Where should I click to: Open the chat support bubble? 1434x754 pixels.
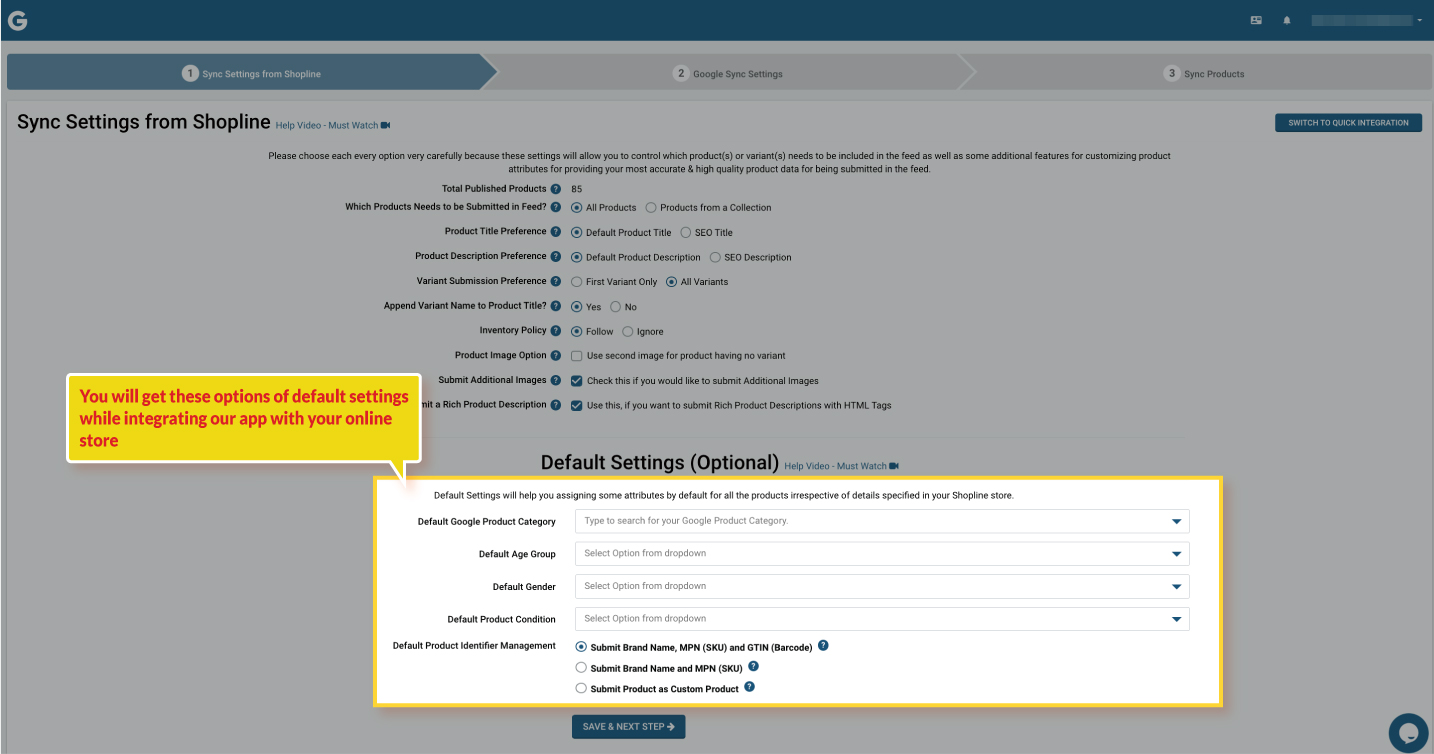pos(1409,733)
